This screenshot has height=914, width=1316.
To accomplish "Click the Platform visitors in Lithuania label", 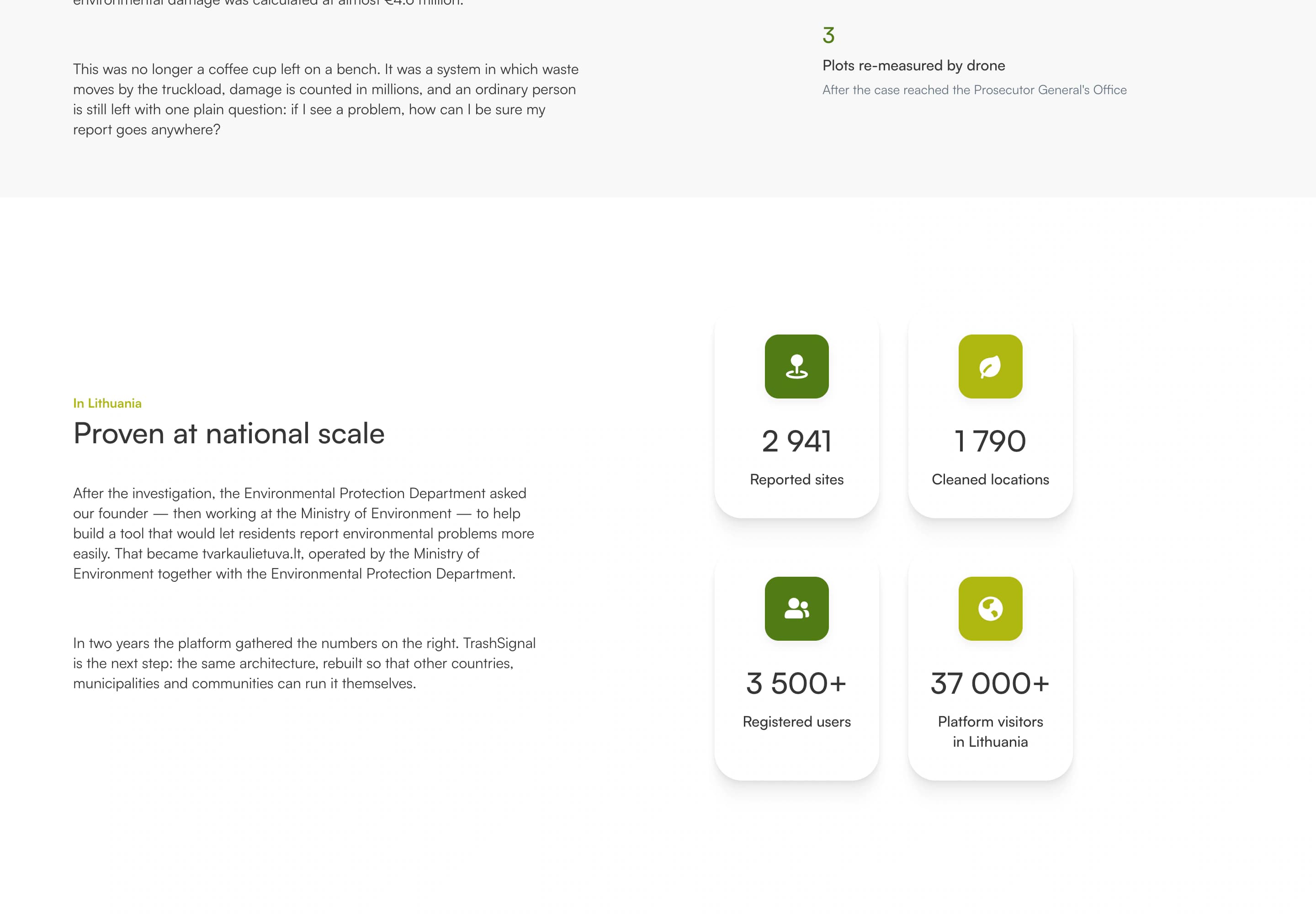I will pyautogui.click(x=990, y=732).
